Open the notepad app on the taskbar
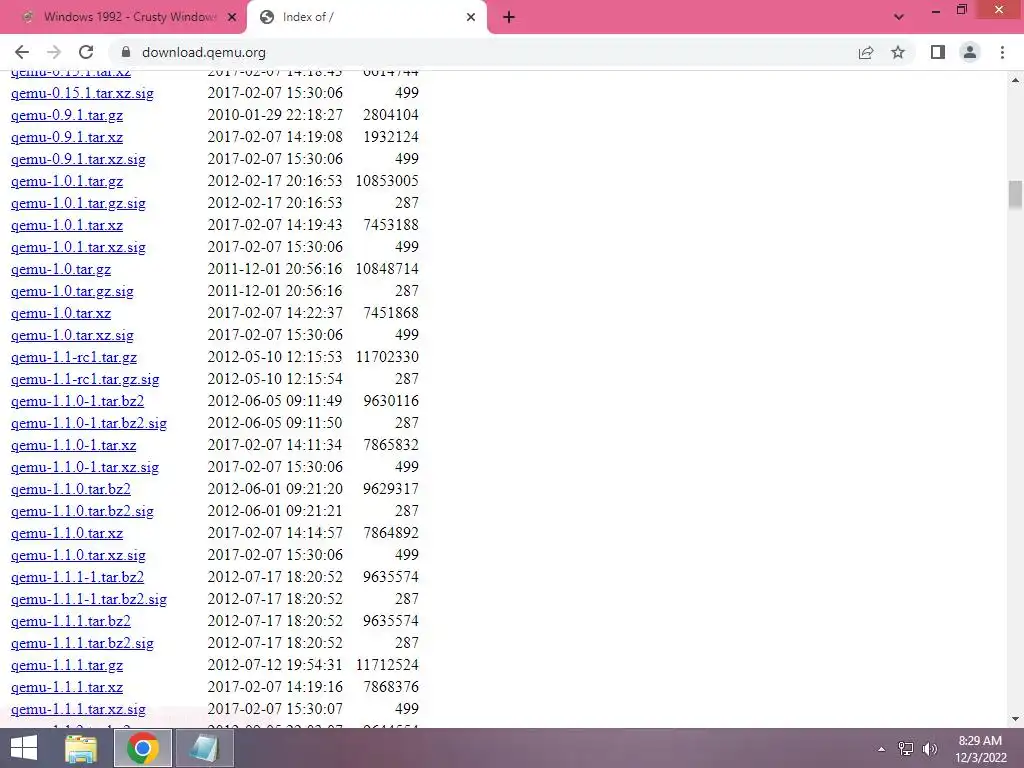This screenshot has width=1024, height=768. [204, 748]
